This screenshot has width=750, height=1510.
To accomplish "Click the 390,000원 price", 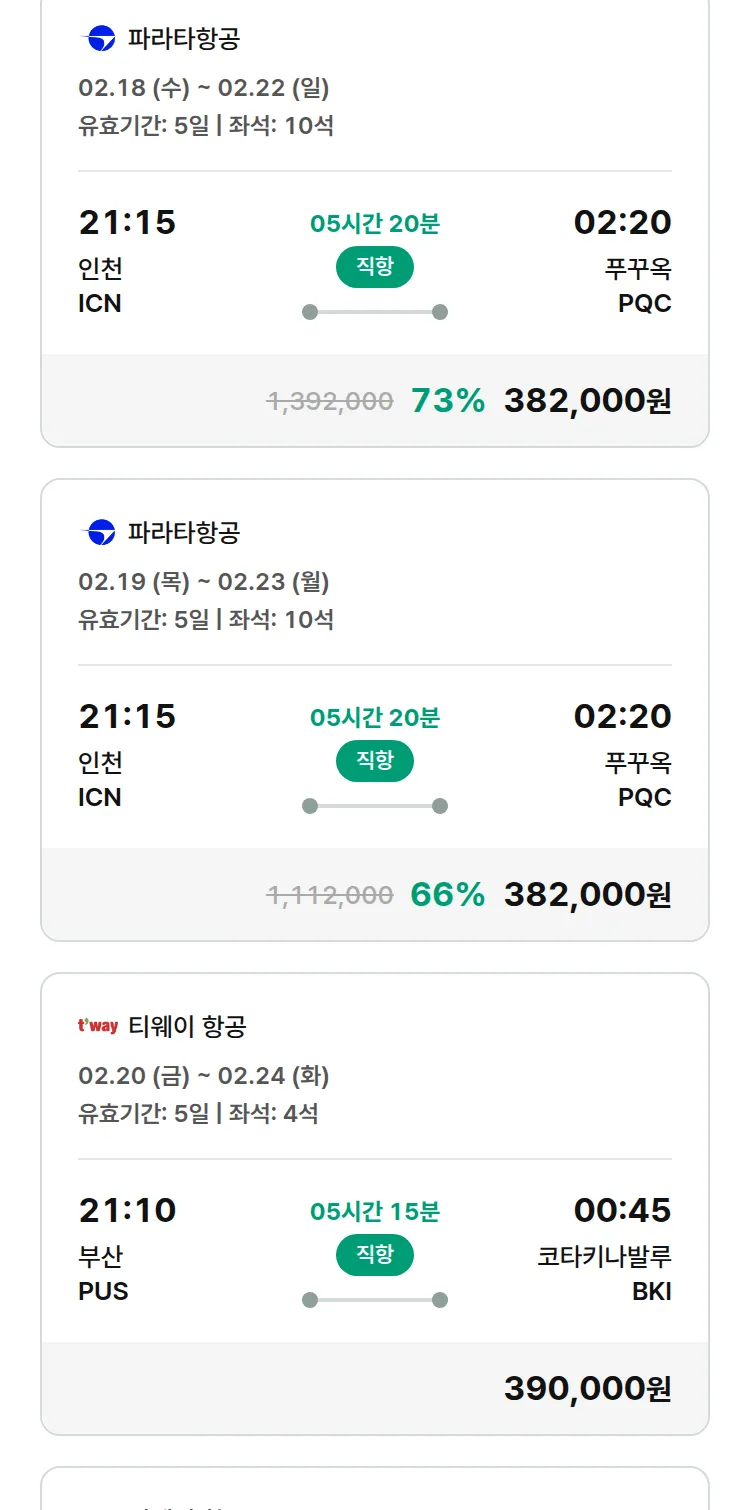I will pos(587,1388).
